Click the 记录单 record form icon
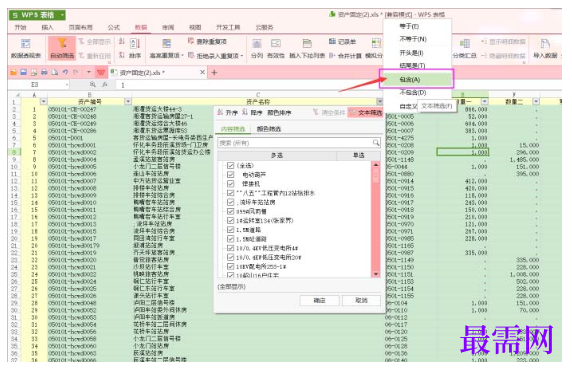The image size is (572, 371). pos(332,41)
